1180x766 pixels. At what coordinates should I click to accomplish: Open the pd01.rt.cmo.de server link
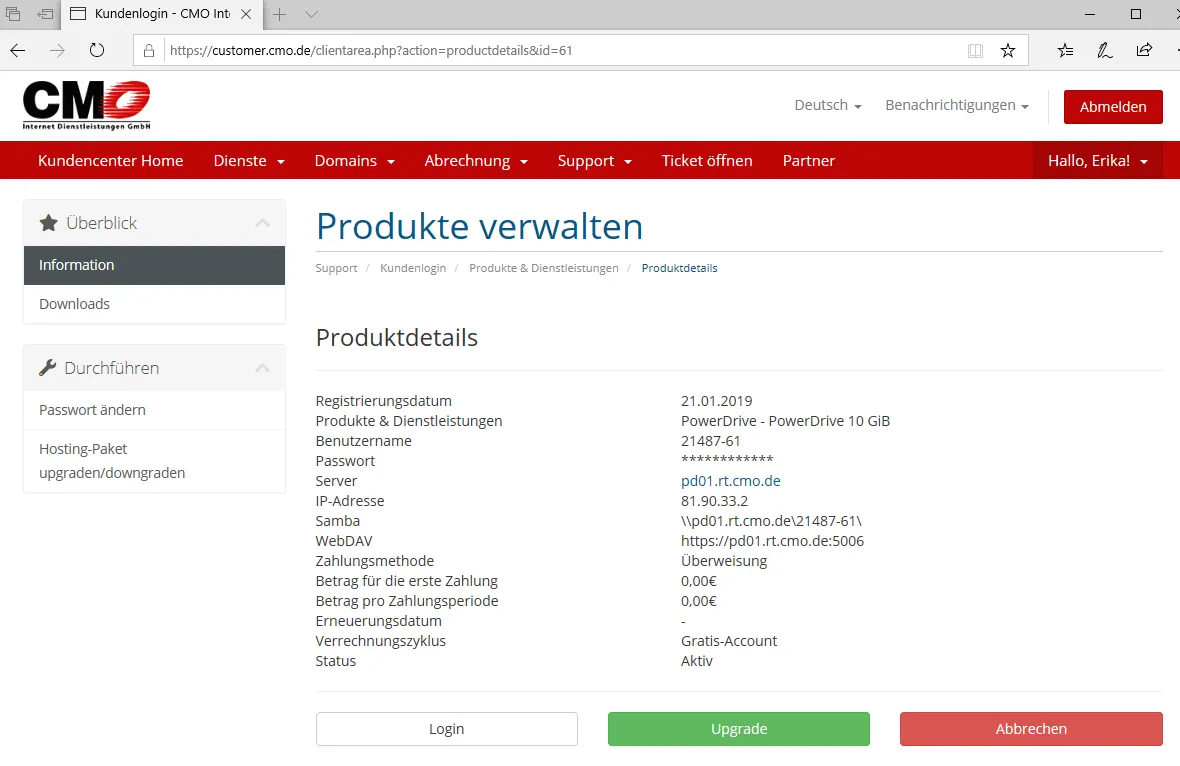pos(731,481)
